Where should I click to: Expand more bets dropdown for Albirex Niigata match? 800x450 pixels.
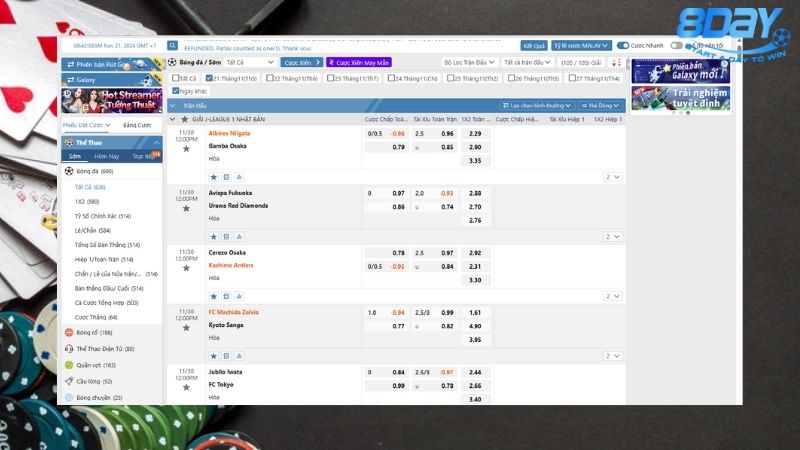[613, 177]
